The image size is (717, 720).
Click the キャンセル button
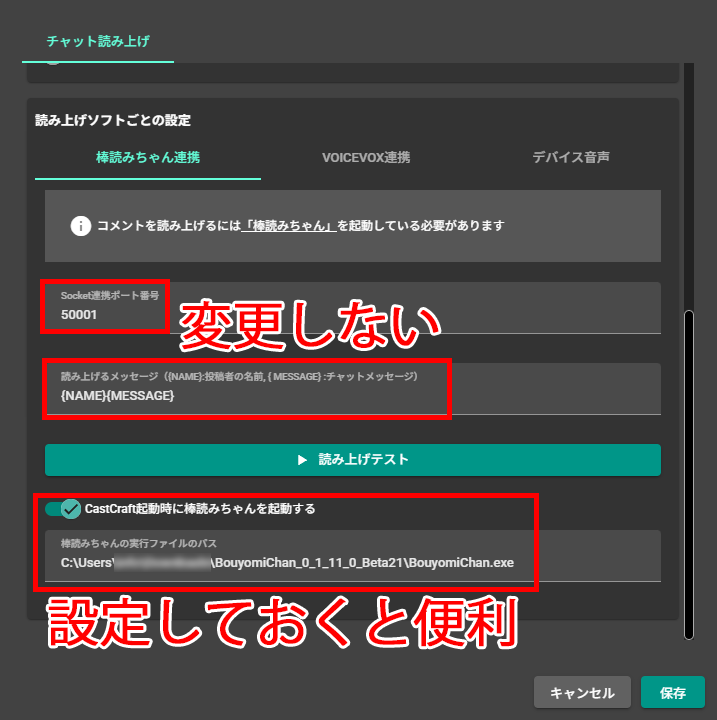582,692
